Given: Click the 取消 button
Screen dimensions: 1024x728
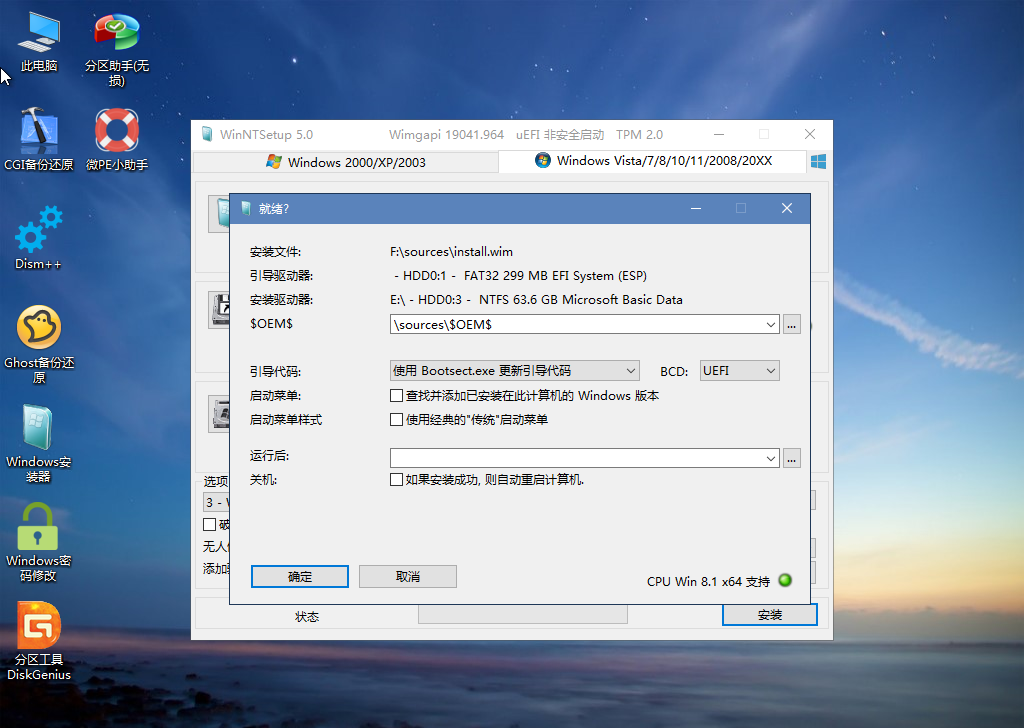Looking at the screenshot, I should (x=408, y=577).
